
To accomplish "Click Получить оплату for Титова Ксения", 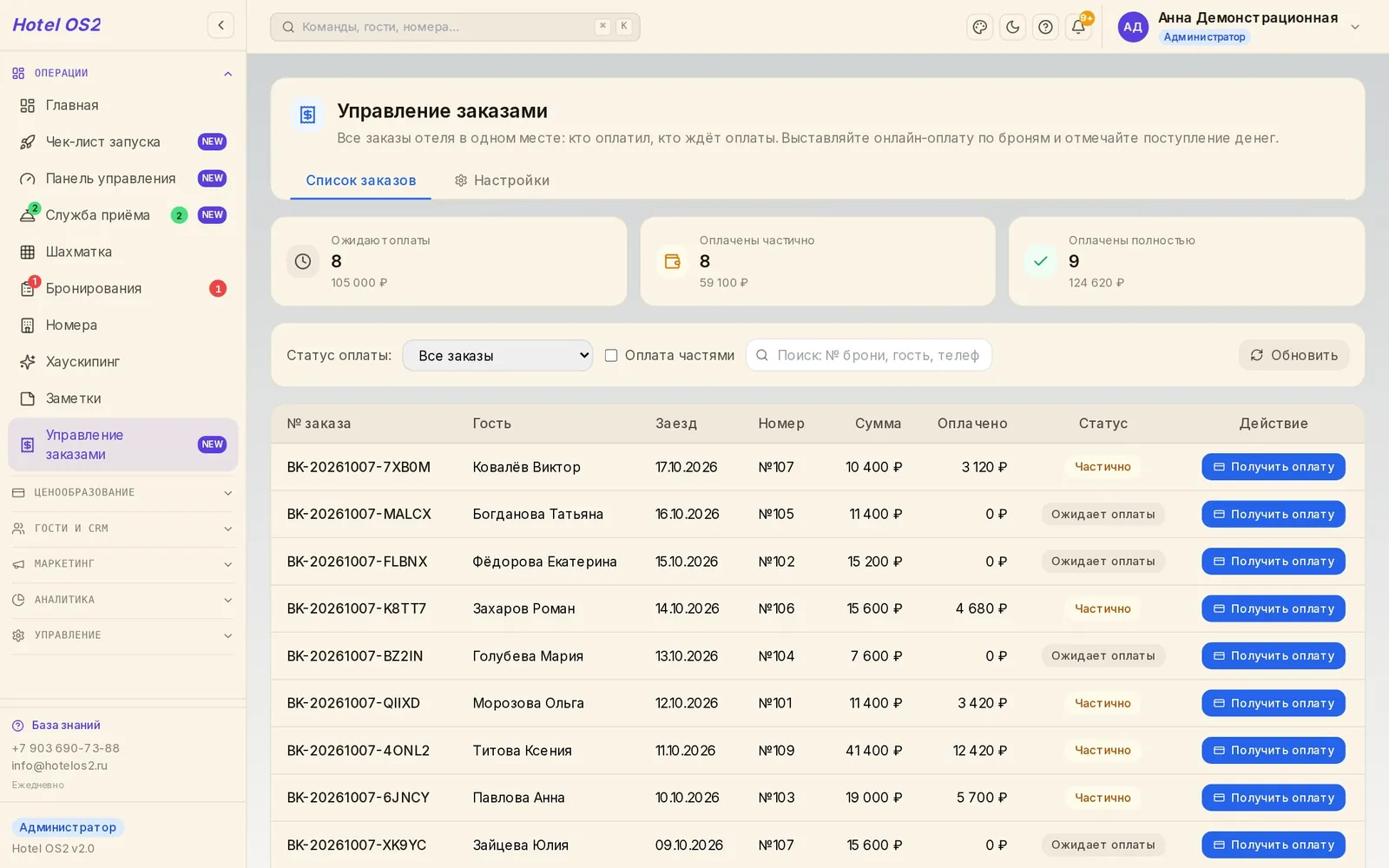I will coord(1274,750).
